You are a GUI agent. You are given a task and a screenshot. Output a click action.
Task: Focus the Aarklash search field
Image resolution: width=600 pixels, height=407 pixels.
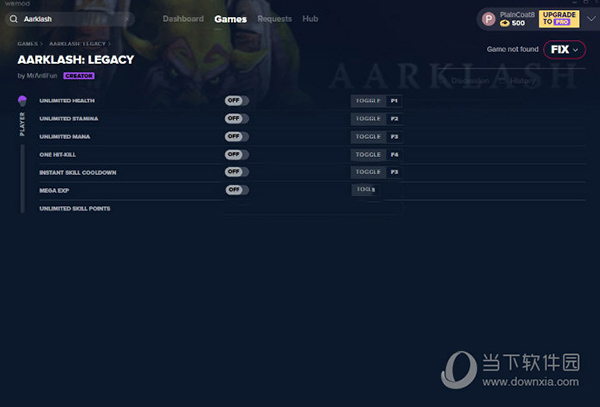70,19
